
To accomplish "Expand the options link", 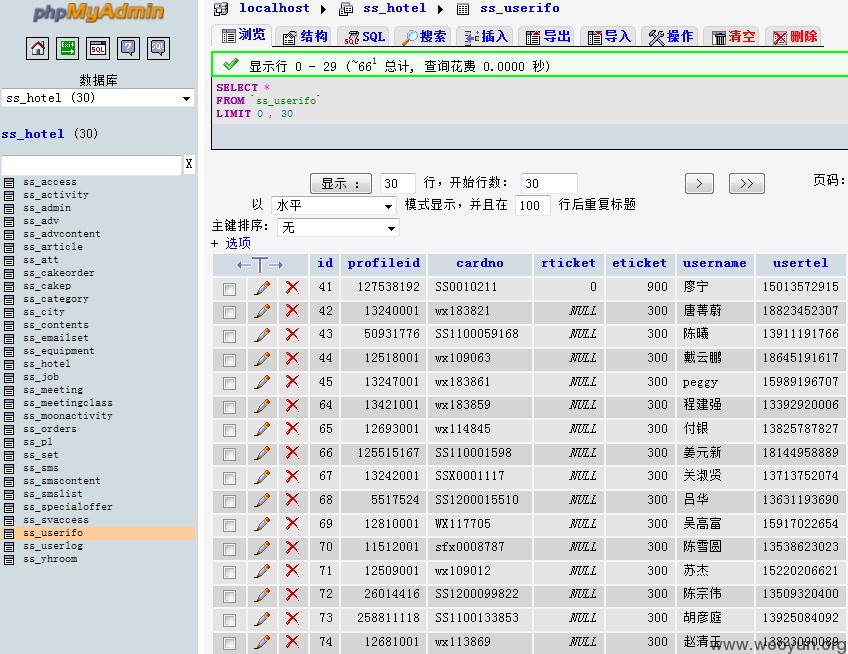I will pos(238,243).
